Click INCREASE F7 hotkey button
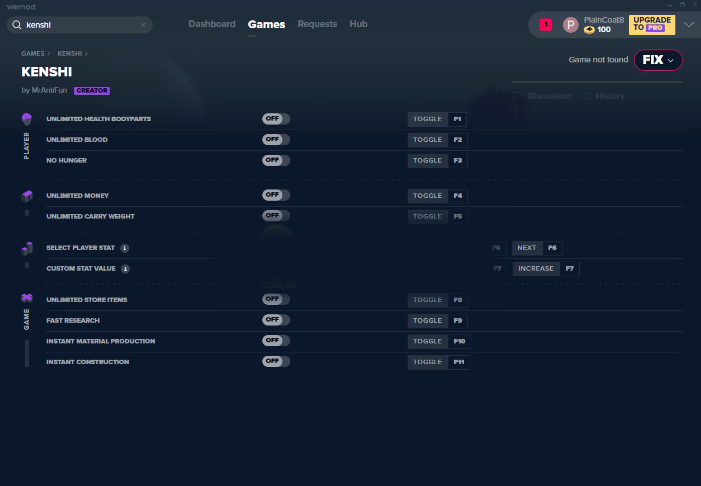 pos(546,269)
